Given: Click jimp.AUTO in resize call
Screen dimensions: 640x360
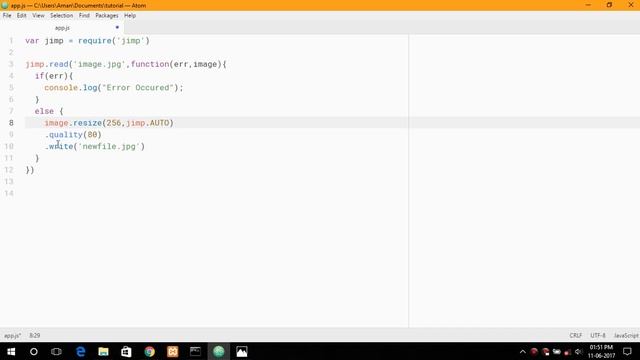Looking at the screenshot, I should (x=147, y=123).
